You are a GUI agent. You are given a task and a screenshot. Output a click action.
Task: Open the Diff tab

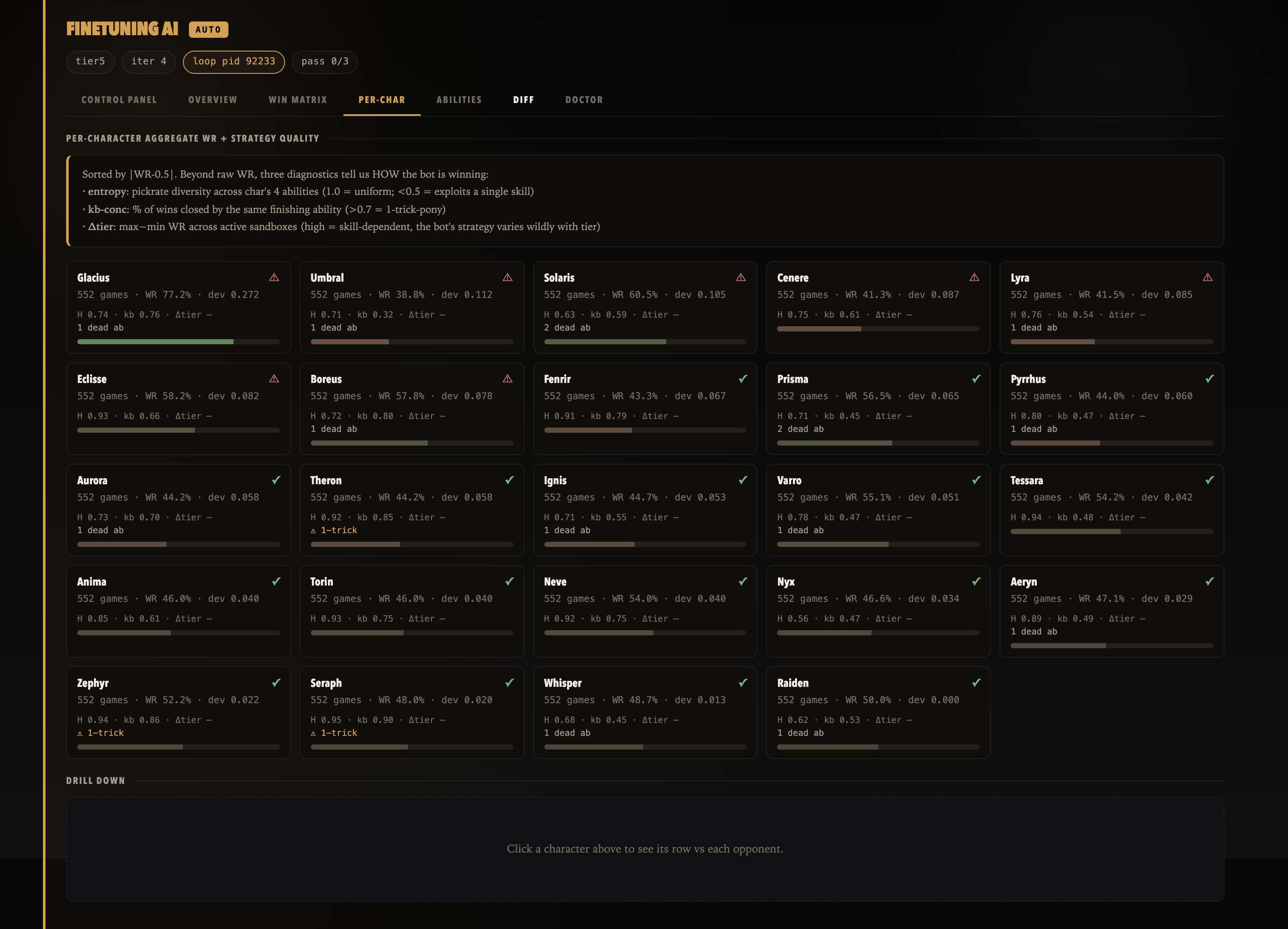tap(523, 100)
